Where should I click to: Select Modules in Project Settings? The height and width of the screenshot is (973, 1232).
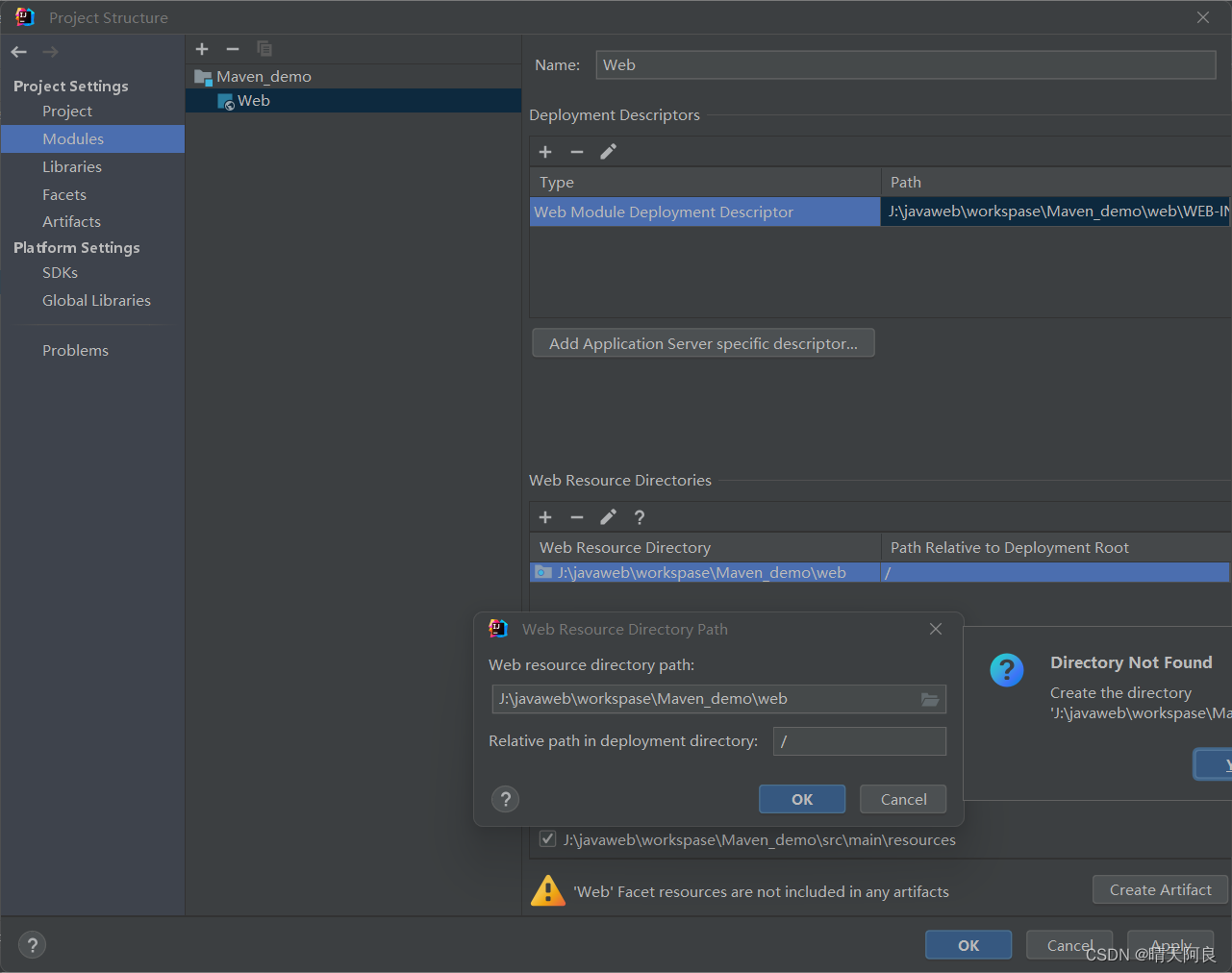click(93, 139)
